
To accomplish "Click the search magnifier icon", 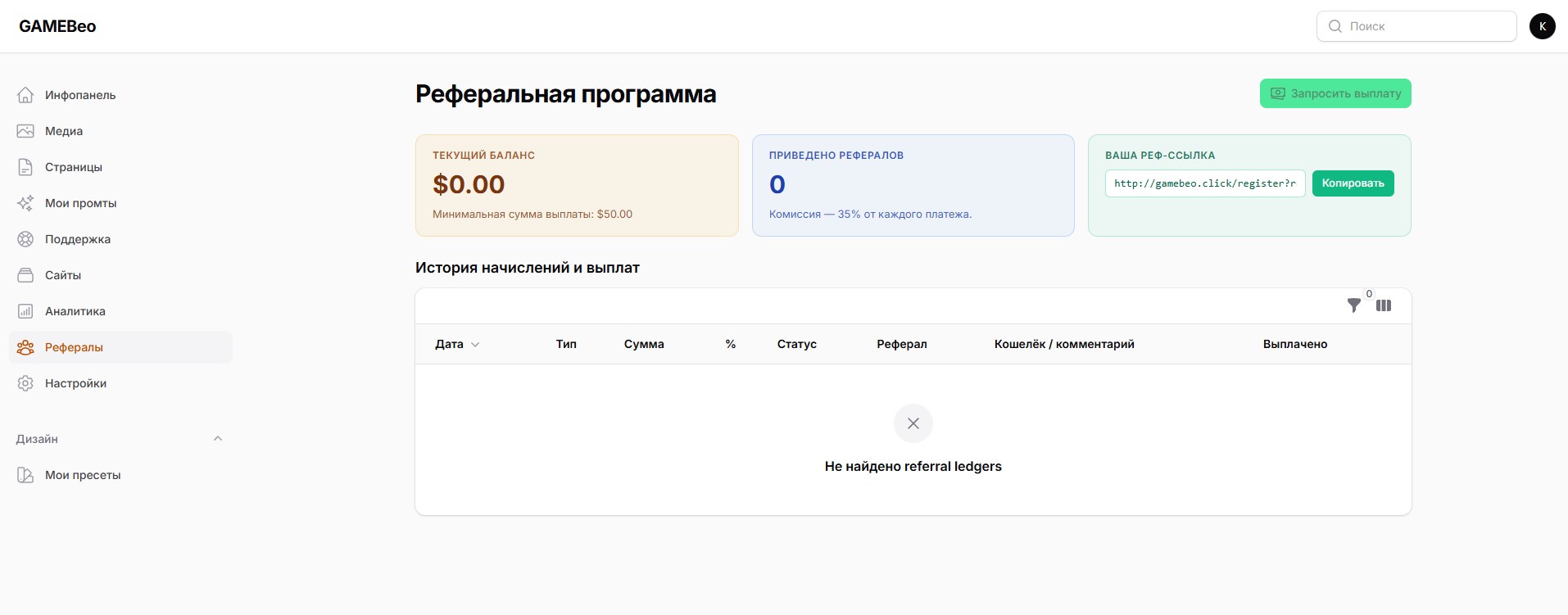I will tap(1335, 26).
